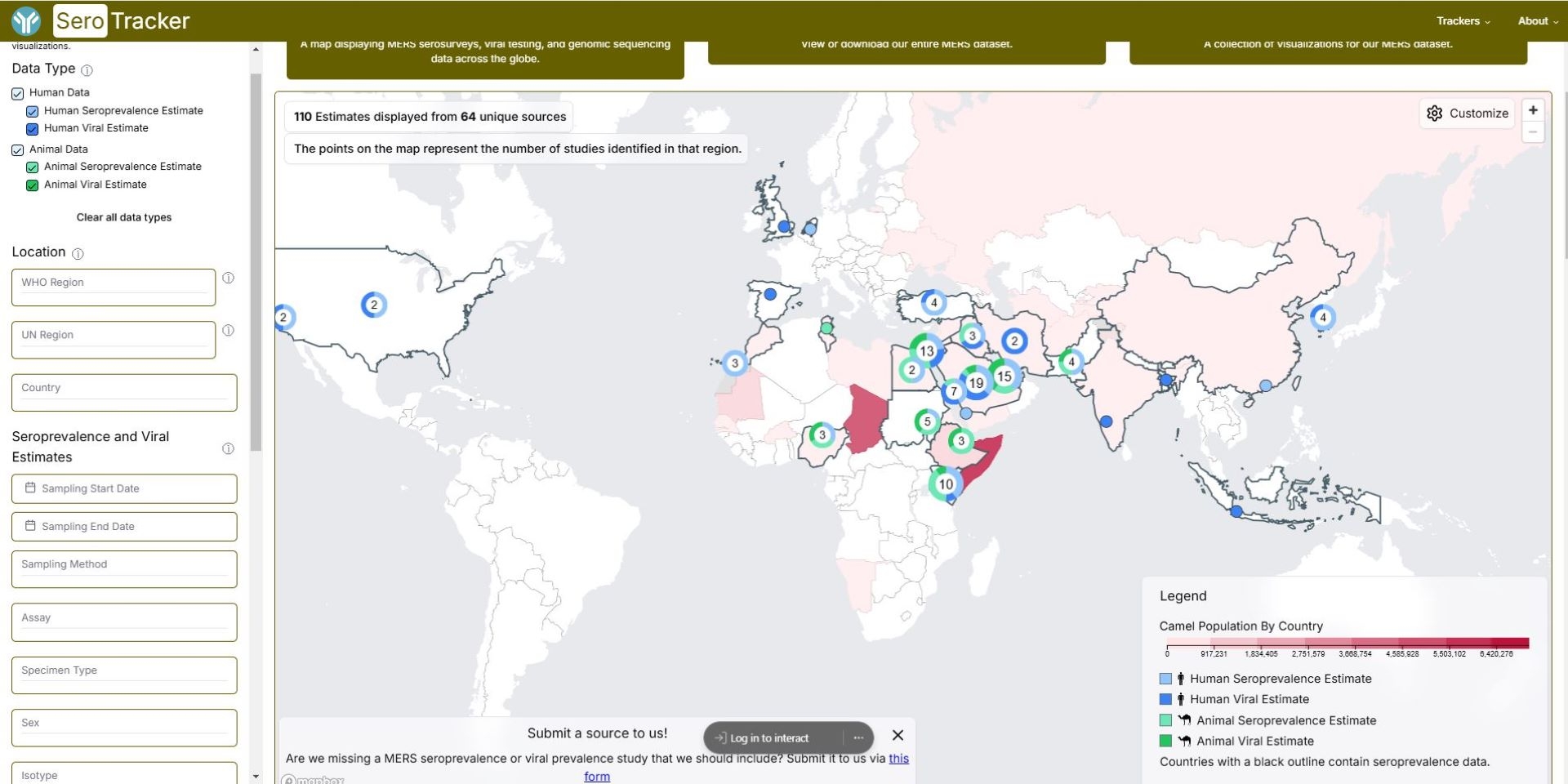The width and height of the screenshot is (1568, 784).
Task: Toggle Animal Seroprevalence Estimate checkbox
Action: [x=33, y=167]
